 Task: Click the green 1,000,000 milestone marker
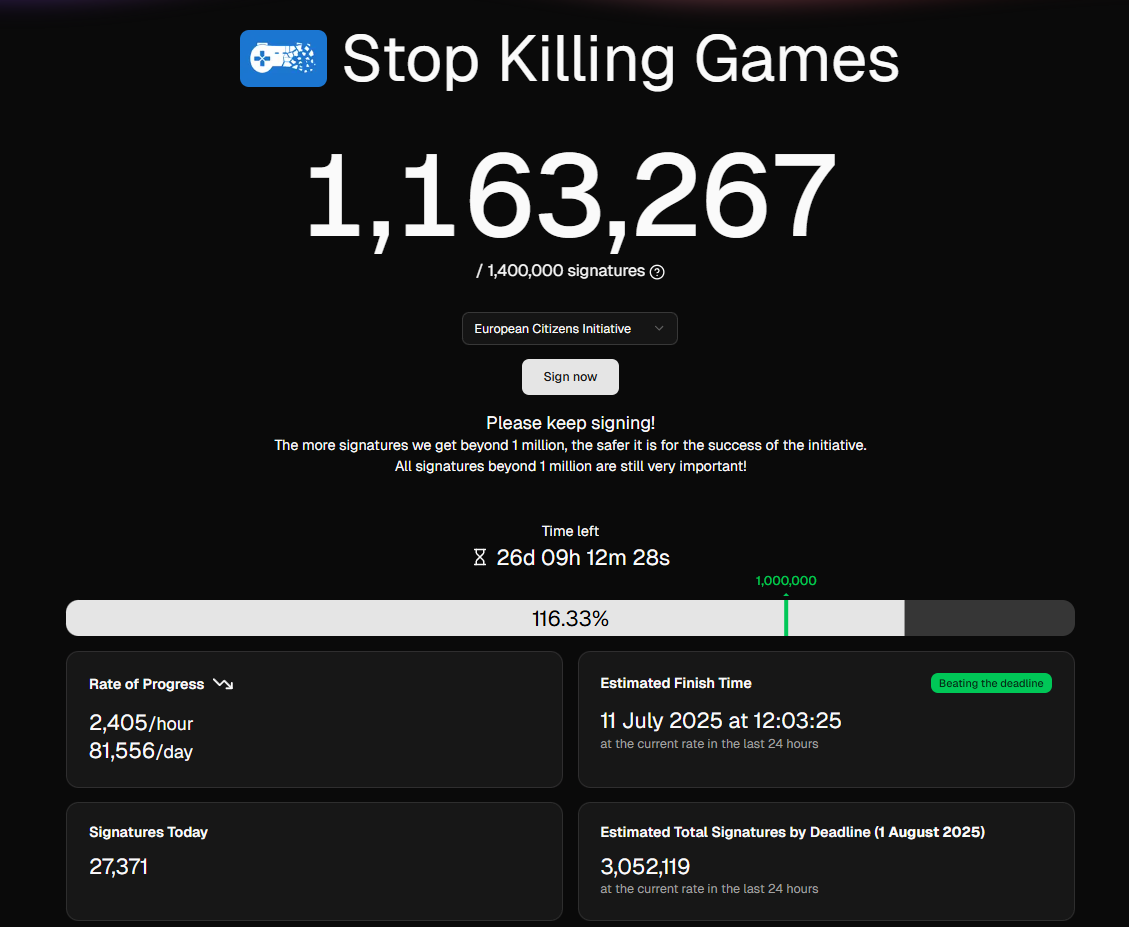(x=786, y=617)
